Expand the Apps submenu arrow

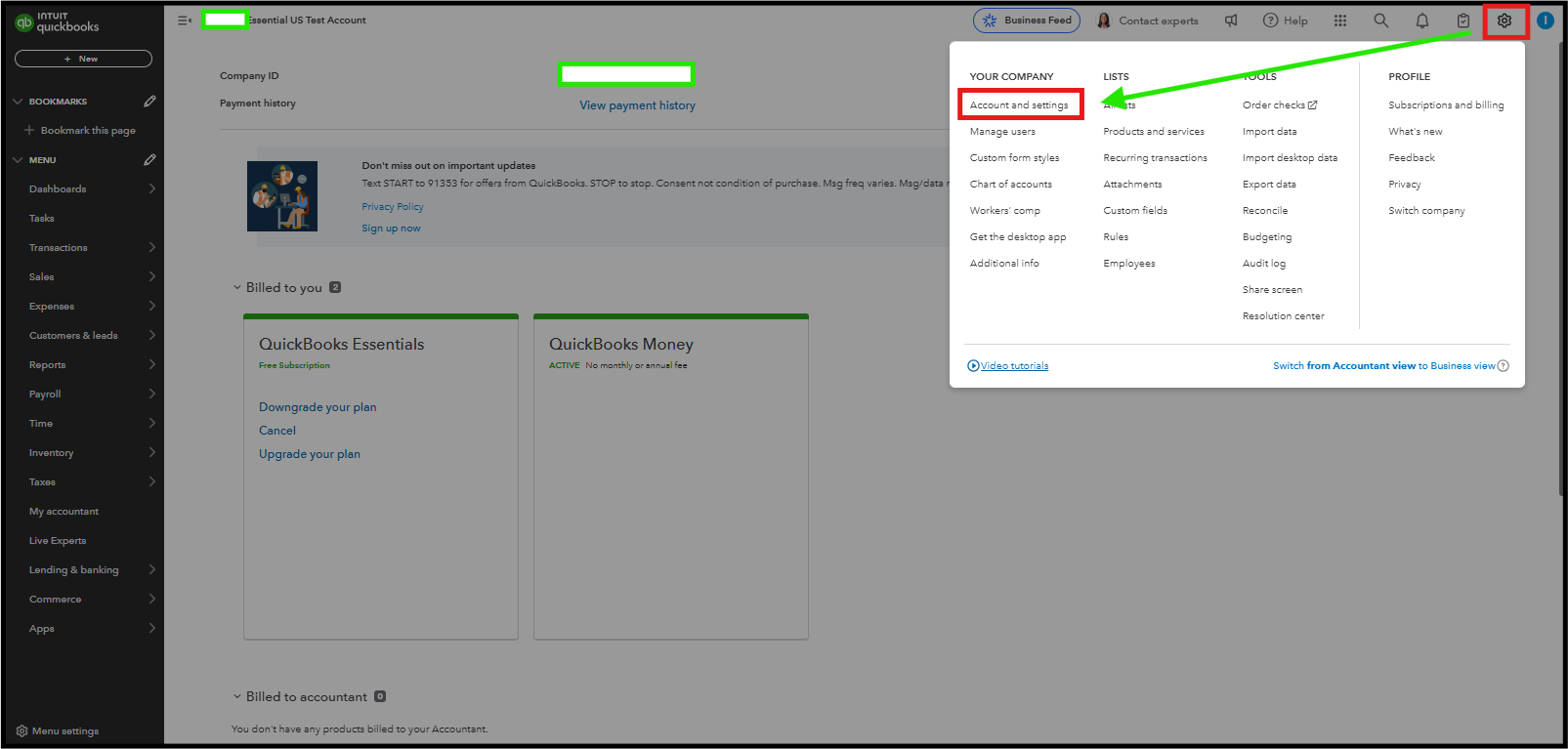click(x=151, y=629)
